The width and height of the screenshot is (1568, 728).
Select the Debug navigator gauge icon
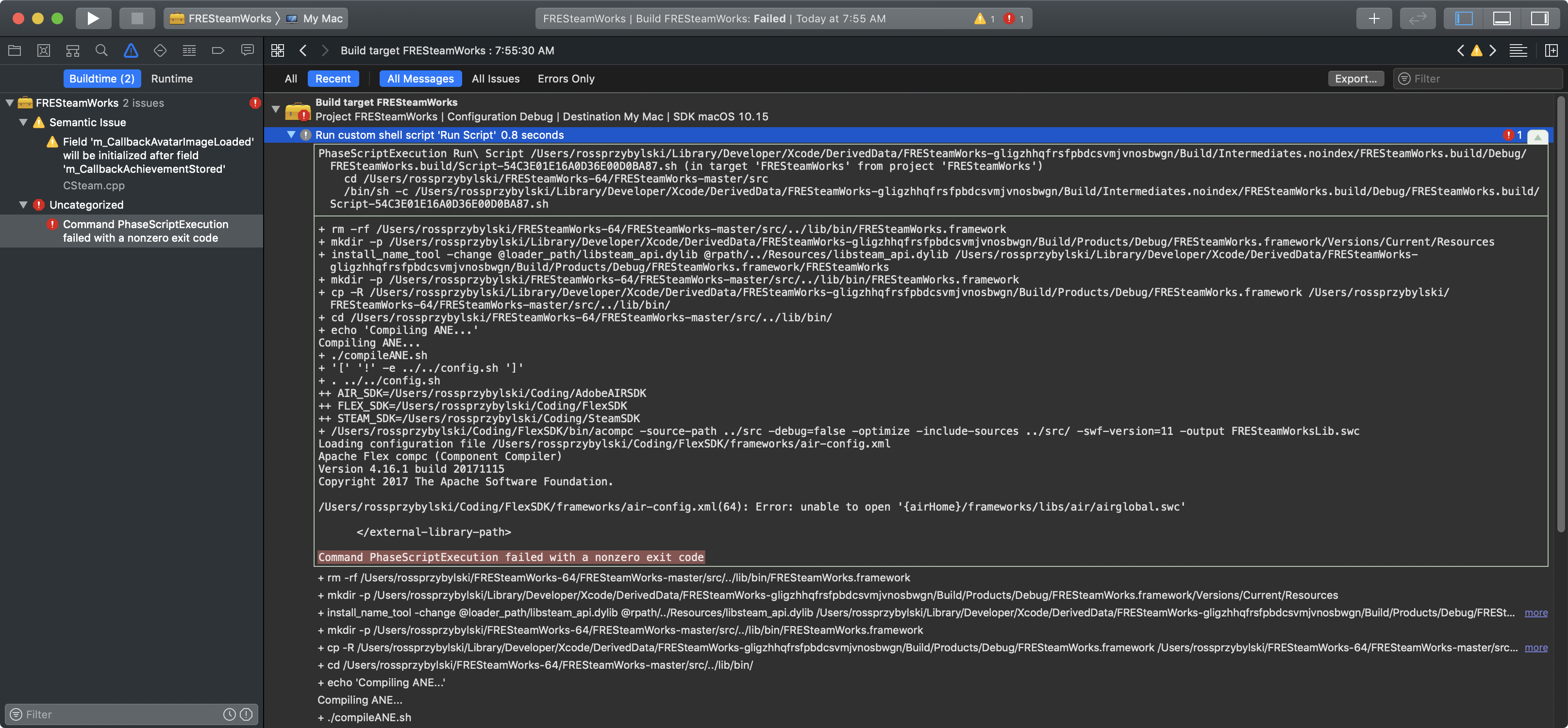(x=189, y=50)
